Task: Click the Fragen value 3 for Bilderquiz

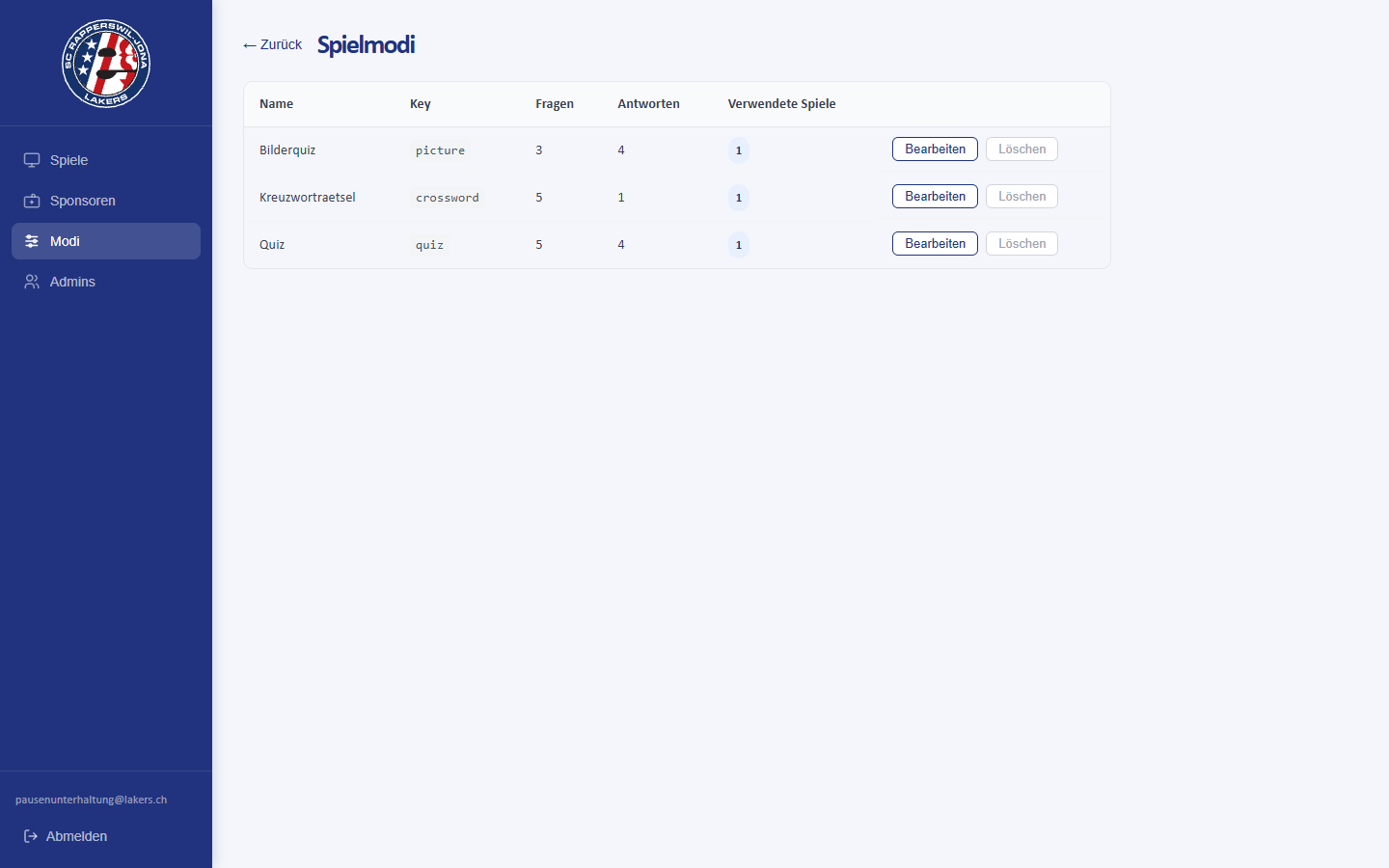Action: (x=539, y=149)
